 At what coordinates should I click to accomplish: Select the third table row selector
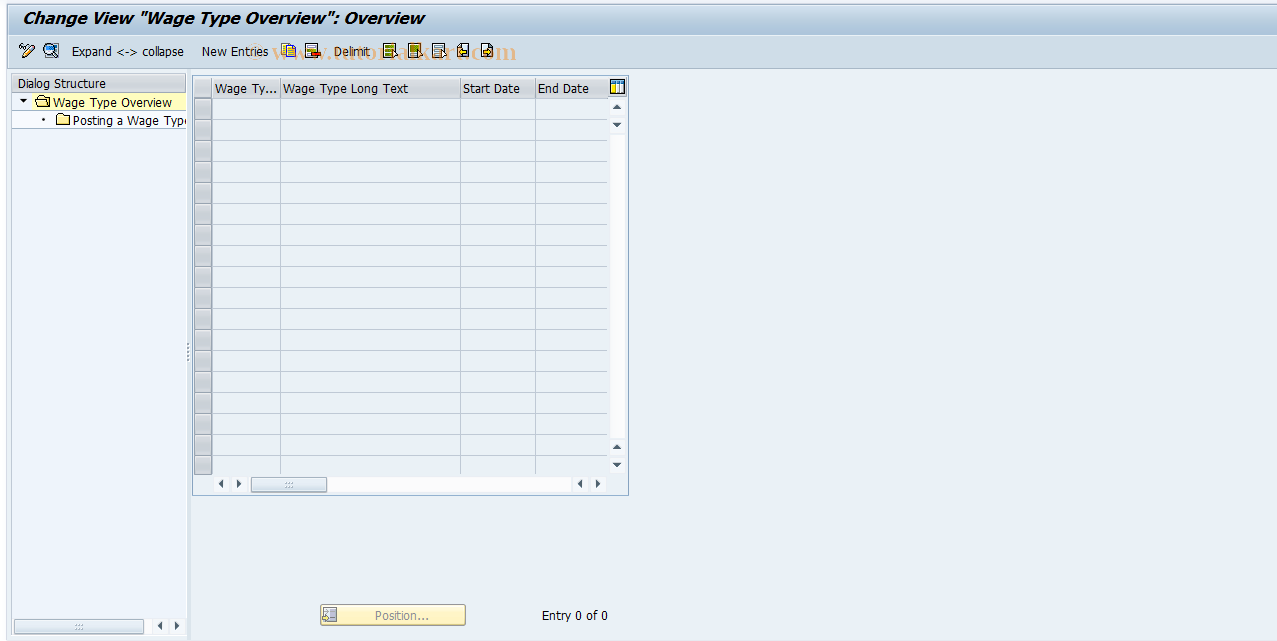point(203,151)
